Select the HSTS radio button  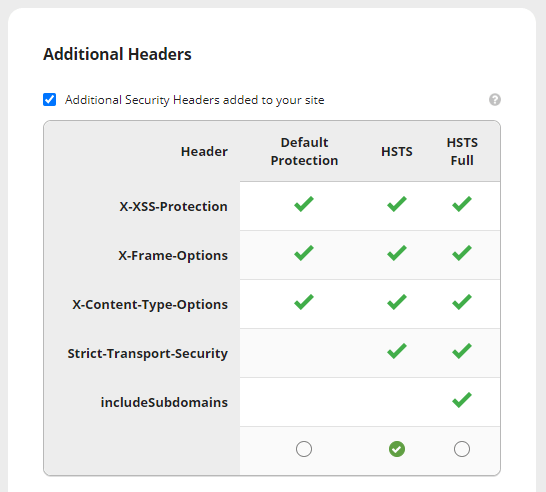(397, 449)
